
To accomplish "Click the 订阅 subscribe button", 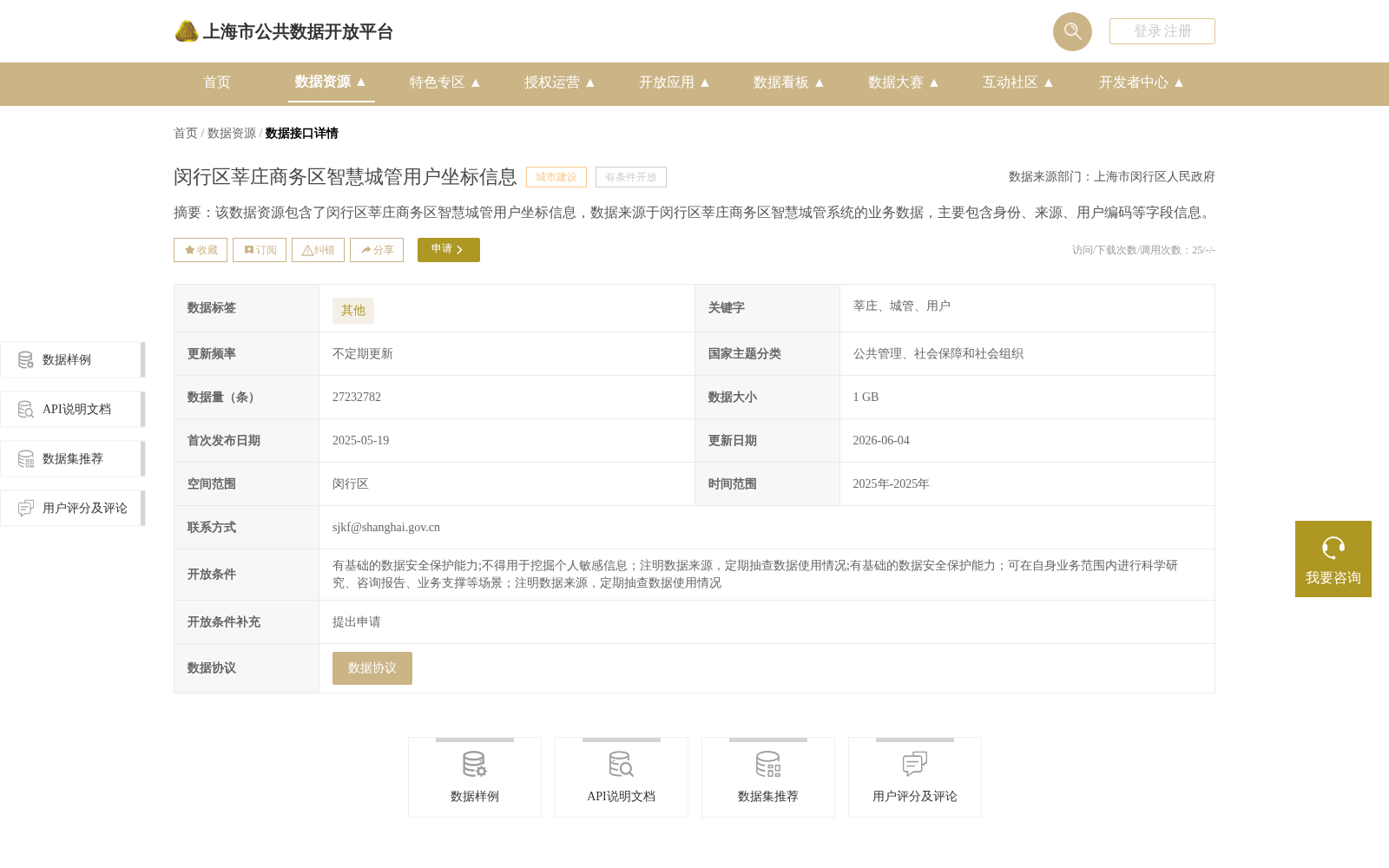I will [260, 250].
